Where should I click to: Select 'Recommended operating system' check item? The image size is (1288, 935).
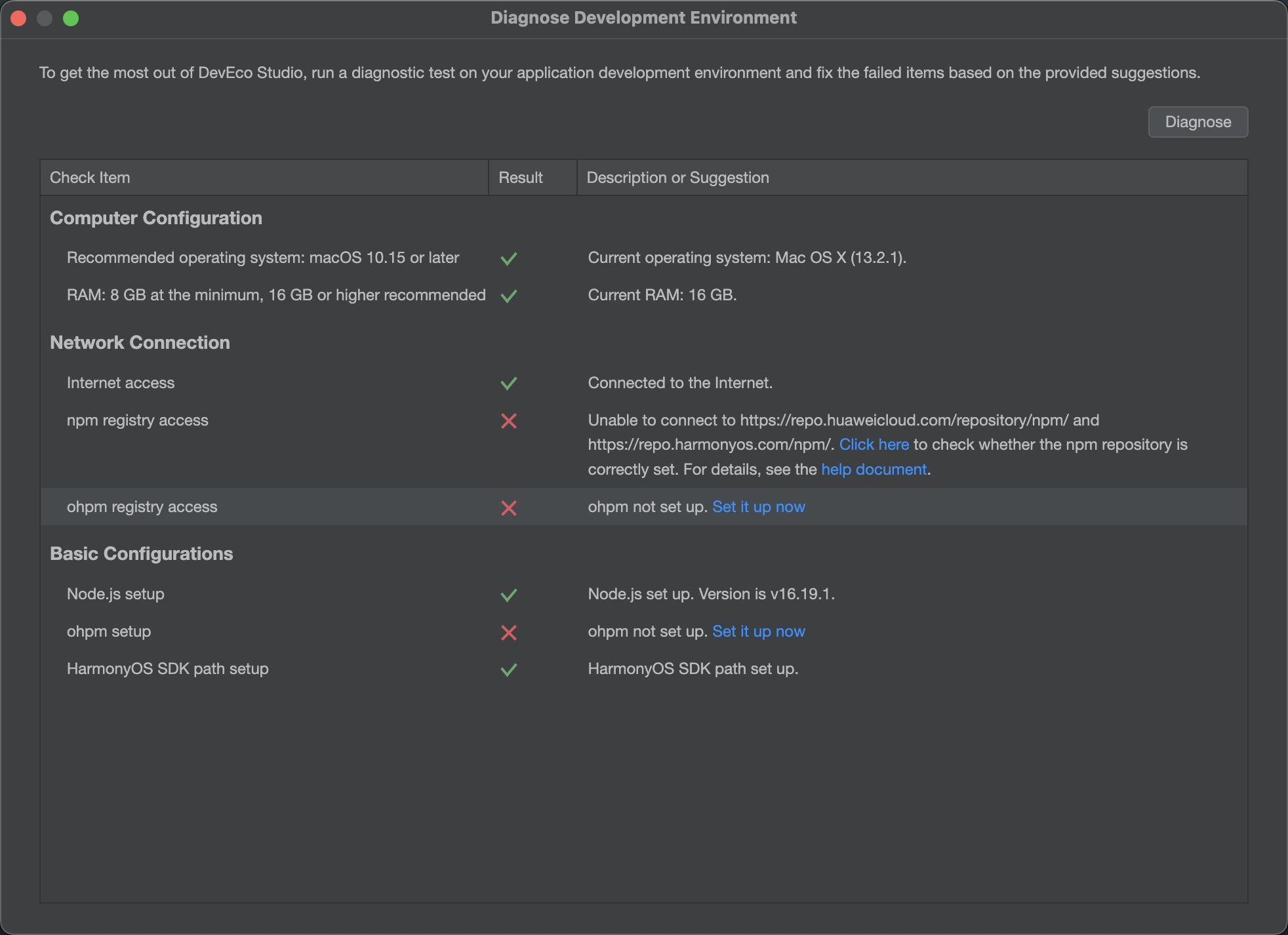point(262,258)
